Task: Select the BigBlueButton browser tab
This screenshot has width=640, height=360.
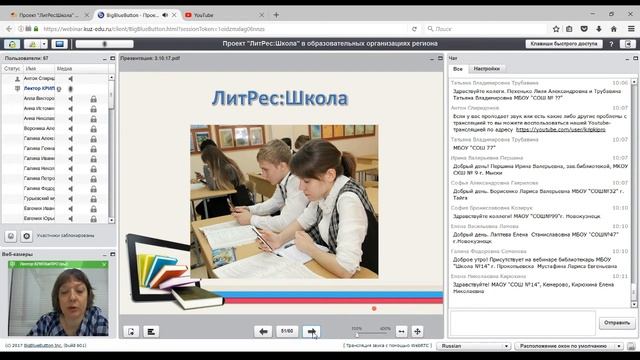Action: point(132,15)
